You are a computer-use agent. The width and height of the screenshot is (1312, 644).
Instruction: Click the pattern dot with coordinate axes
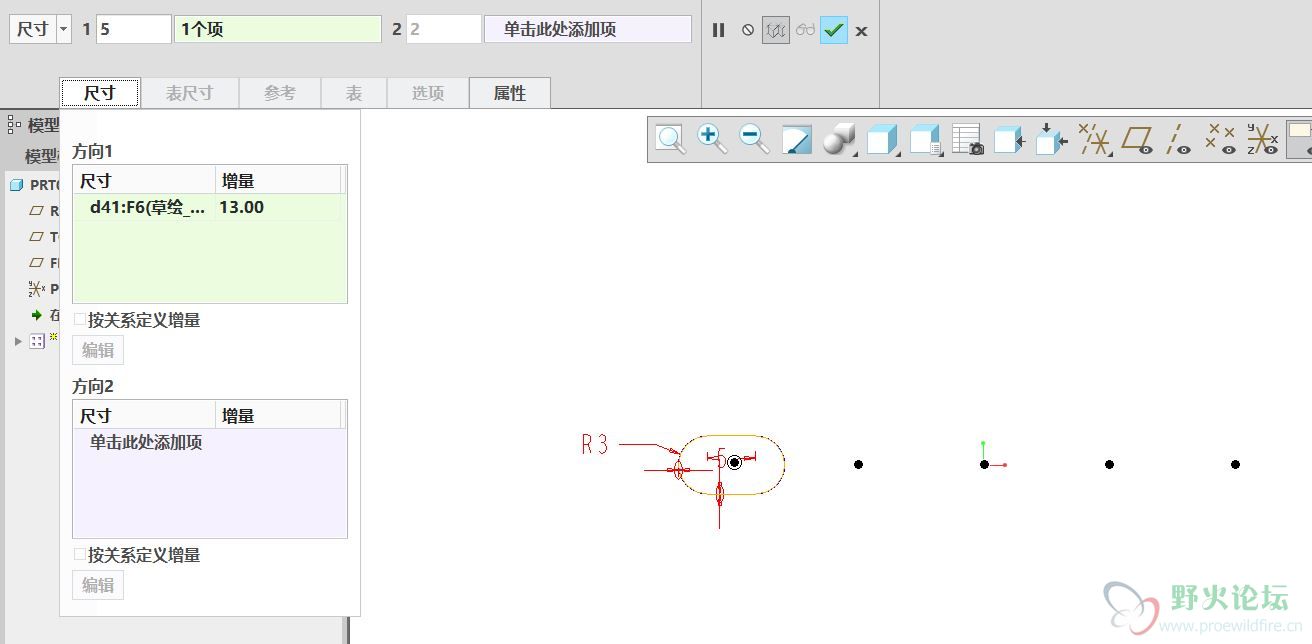[985, 464]
